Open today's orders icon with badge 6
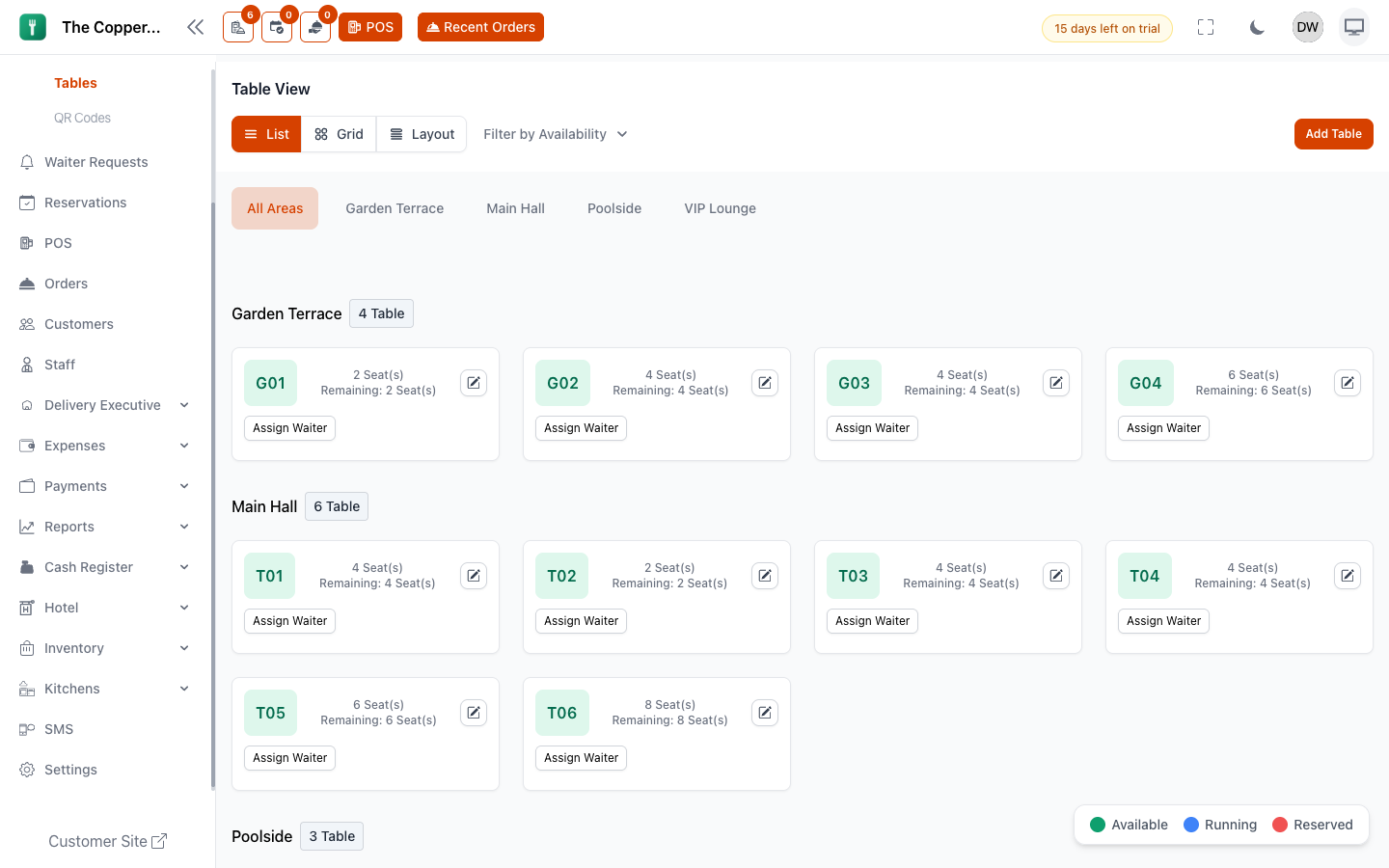The width and height of the screenshot is (1389, 868). (238, 27)
